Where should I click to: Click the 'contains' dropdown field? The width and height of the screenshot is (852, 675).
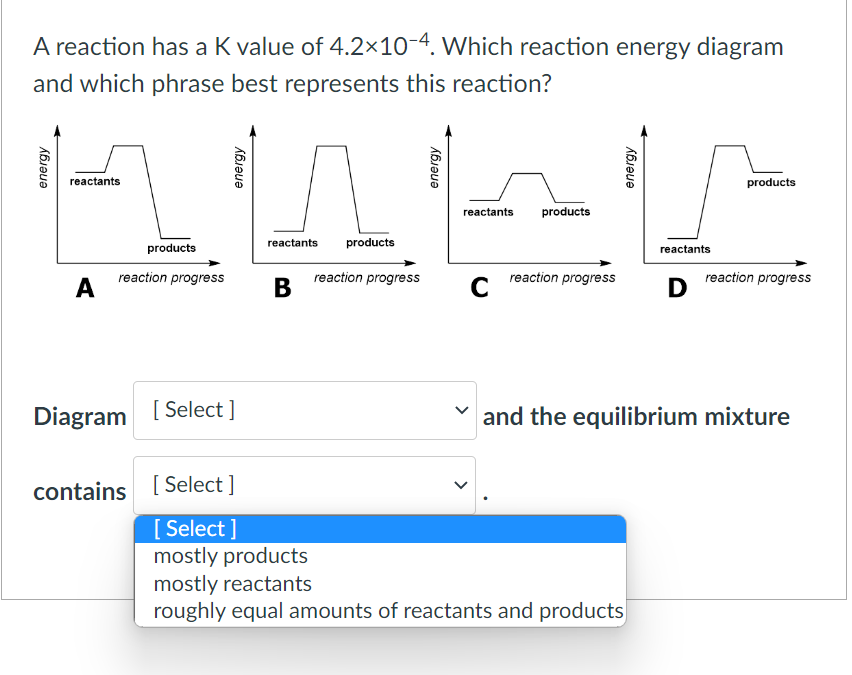(x=304, y=485)
